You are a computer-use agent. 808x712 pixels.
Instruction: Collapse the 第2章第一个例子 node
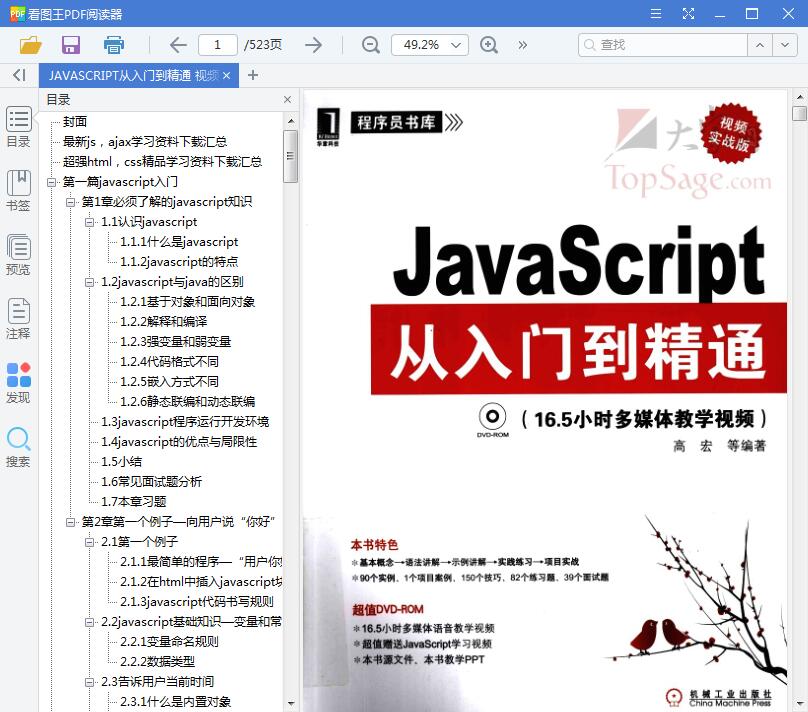coord(70,522)
